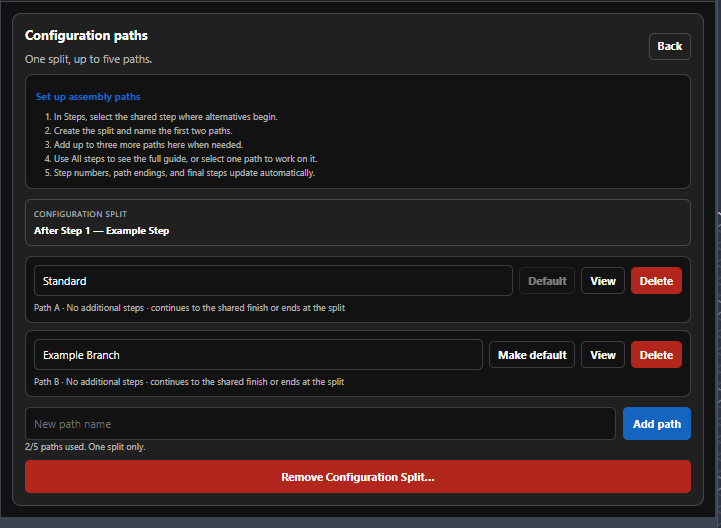Click the 'Set up assembly paths' heading
The width and height of the screenshot is (721, 528).
tap(88, 97)
